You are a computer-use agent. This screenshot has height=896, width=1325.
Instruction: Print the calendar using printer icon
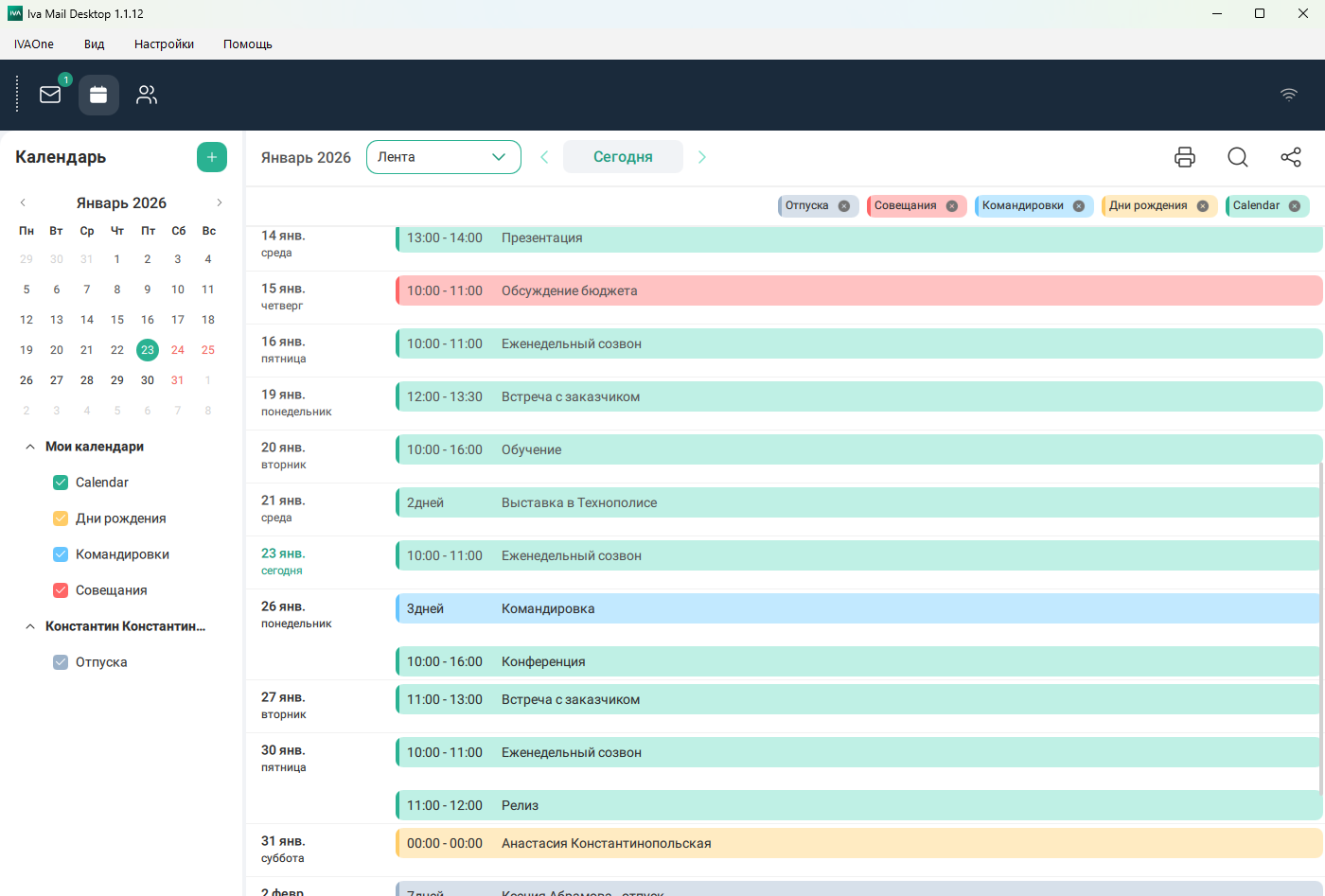pyautogui.click(x=1185, y=157)
